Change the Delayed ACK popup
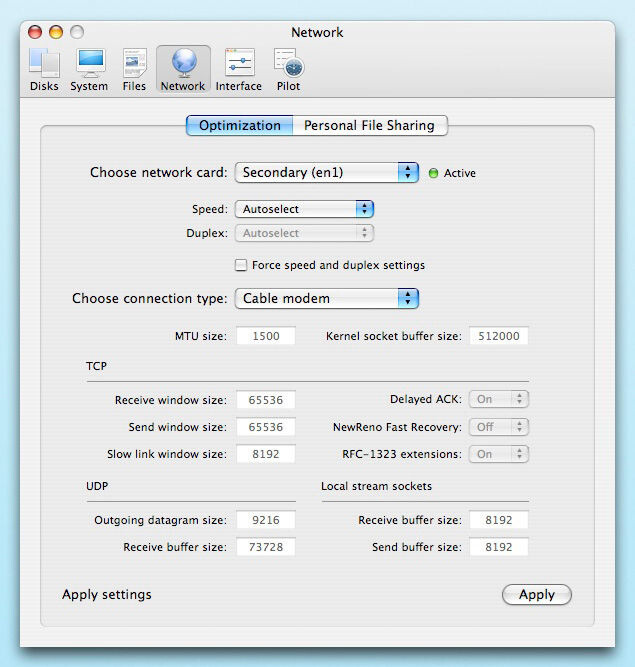The width and height of the screenshot is (635, 667). tap(498, 399)
